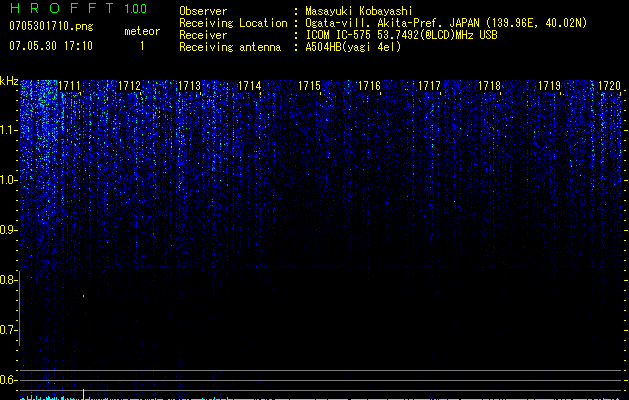The image size is (629, 400).
Task: Click time marker 1712
Action: [x=130, y=86]
